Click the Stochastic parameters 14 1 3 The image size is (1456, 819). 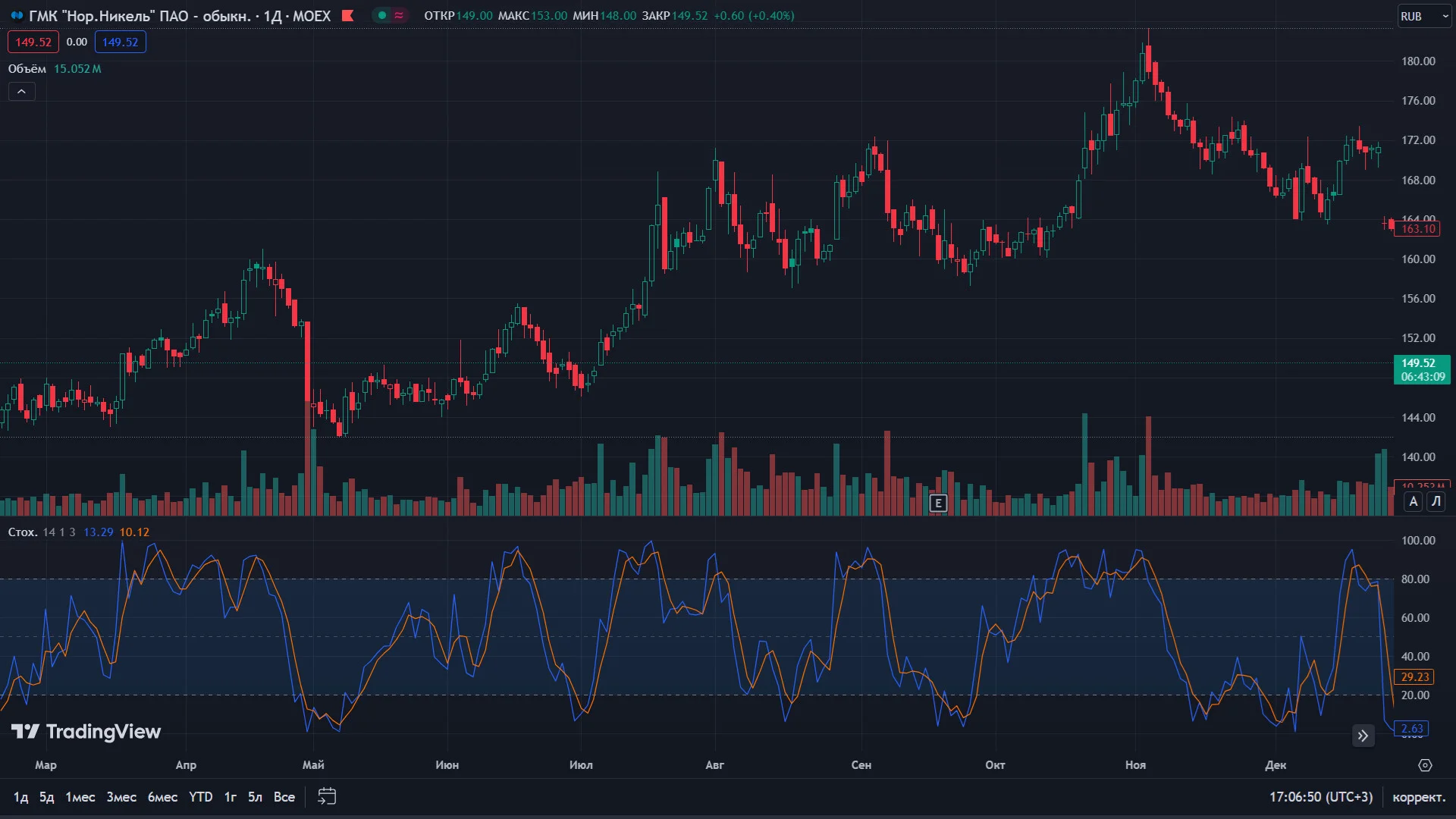coord(59,532)
